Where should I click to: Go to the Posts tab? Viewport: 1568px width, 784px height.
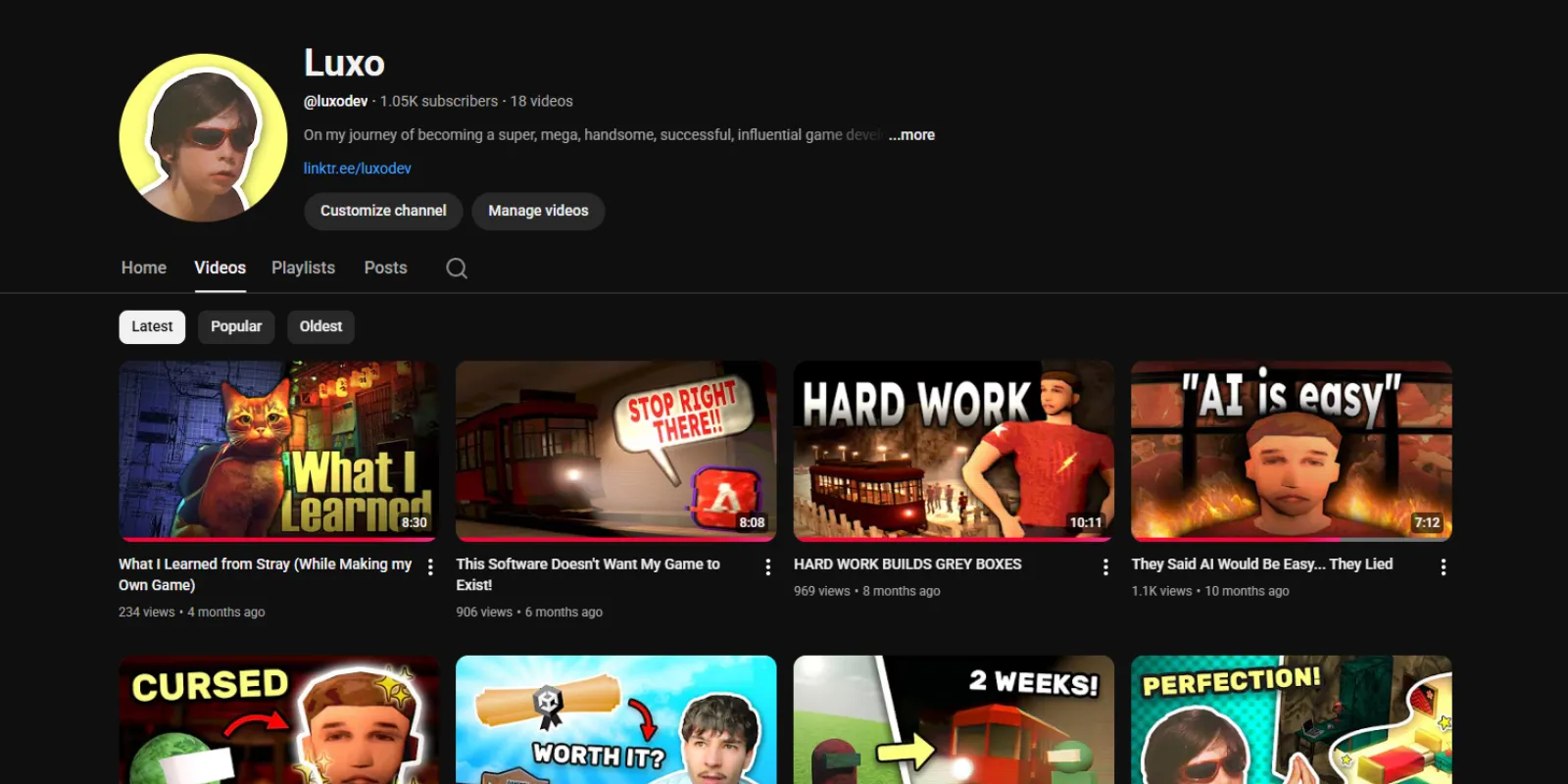(385, 268)
